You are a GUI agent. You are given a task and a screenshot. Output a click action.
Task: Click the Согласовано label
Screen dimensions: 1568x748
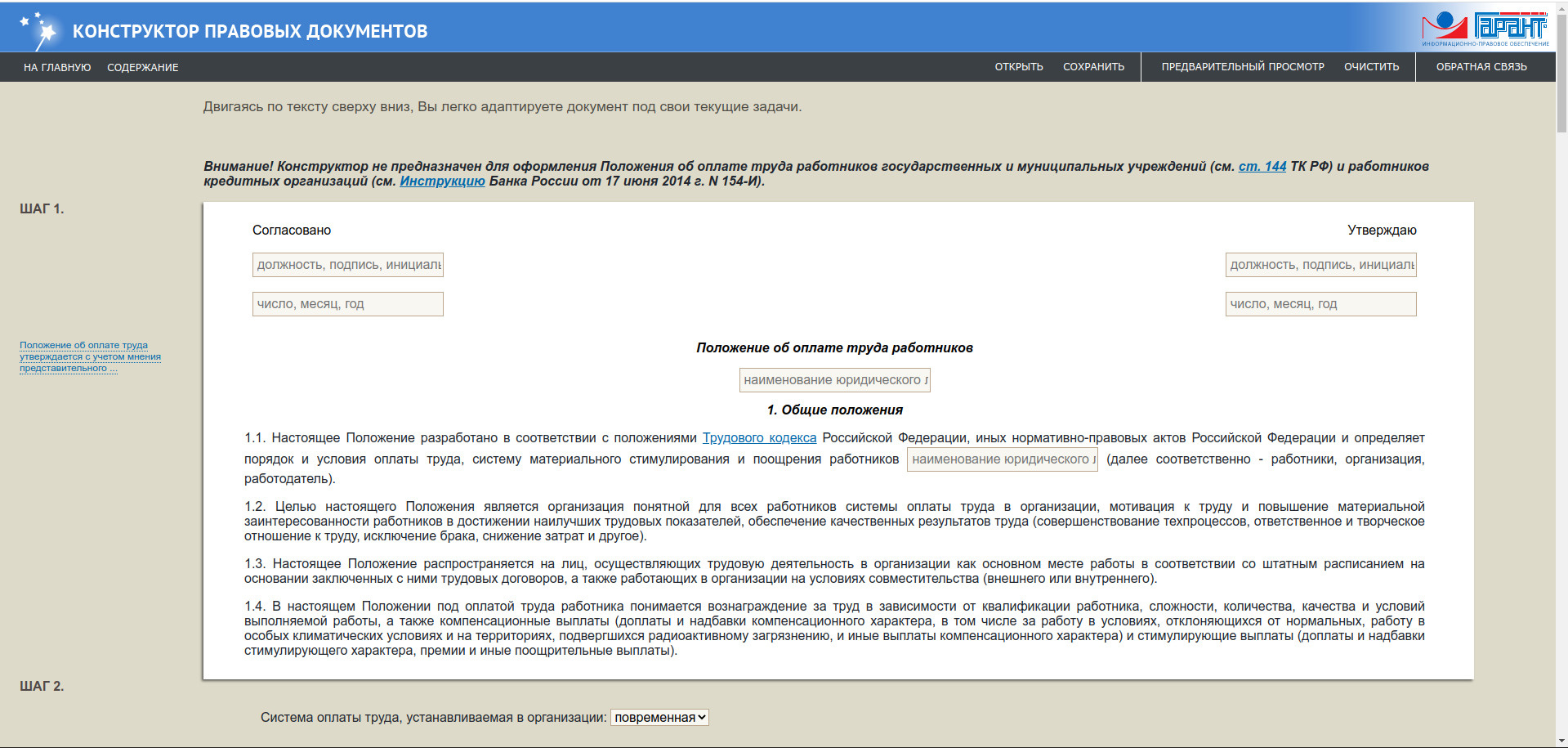tap(292, 230)
